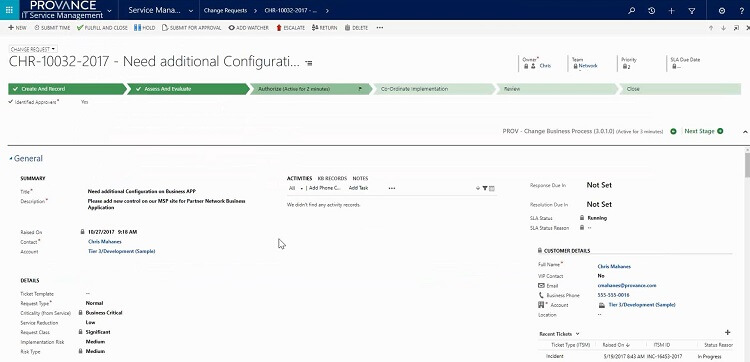750x362 pixels.
Task: Open Chris Mahanes contact link
Action: 105,242
